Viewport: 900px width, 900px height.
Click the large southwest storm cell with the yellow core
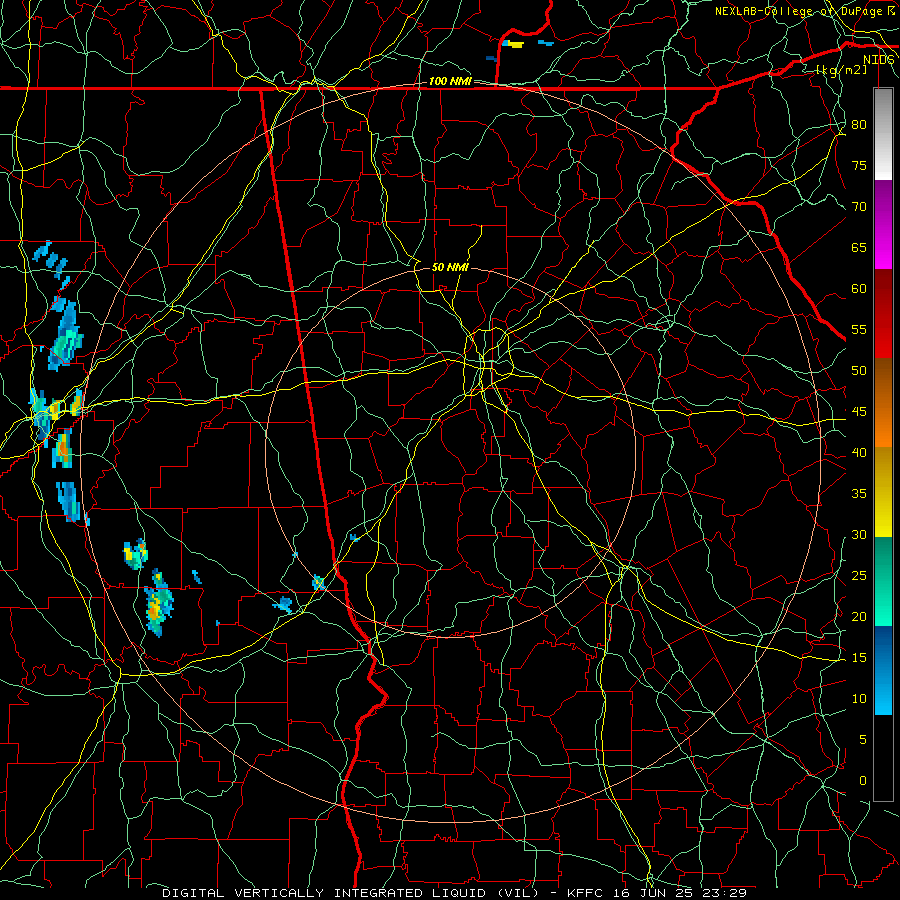157,603
